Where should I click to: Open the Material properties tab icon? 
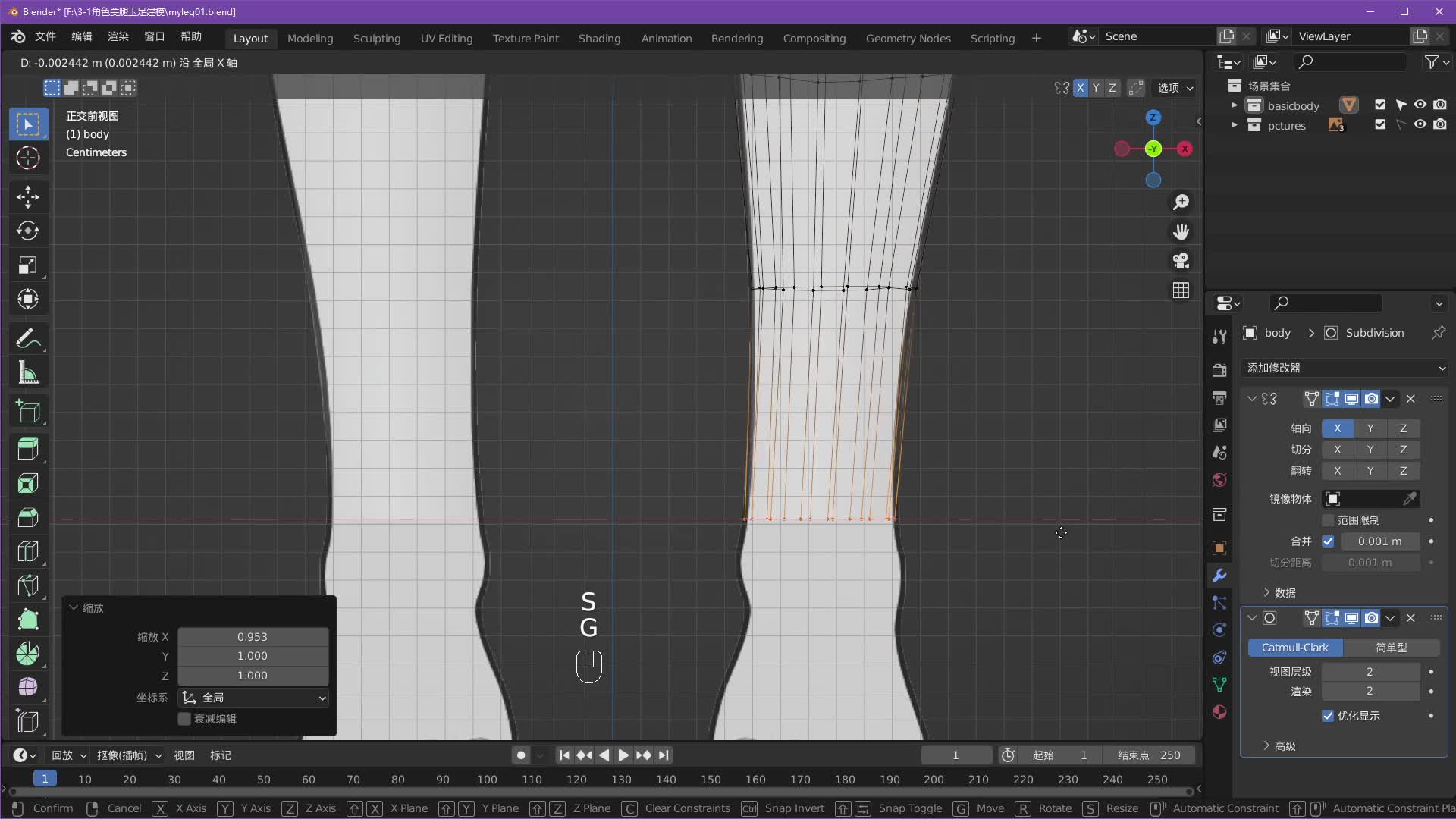point(1219,712)
